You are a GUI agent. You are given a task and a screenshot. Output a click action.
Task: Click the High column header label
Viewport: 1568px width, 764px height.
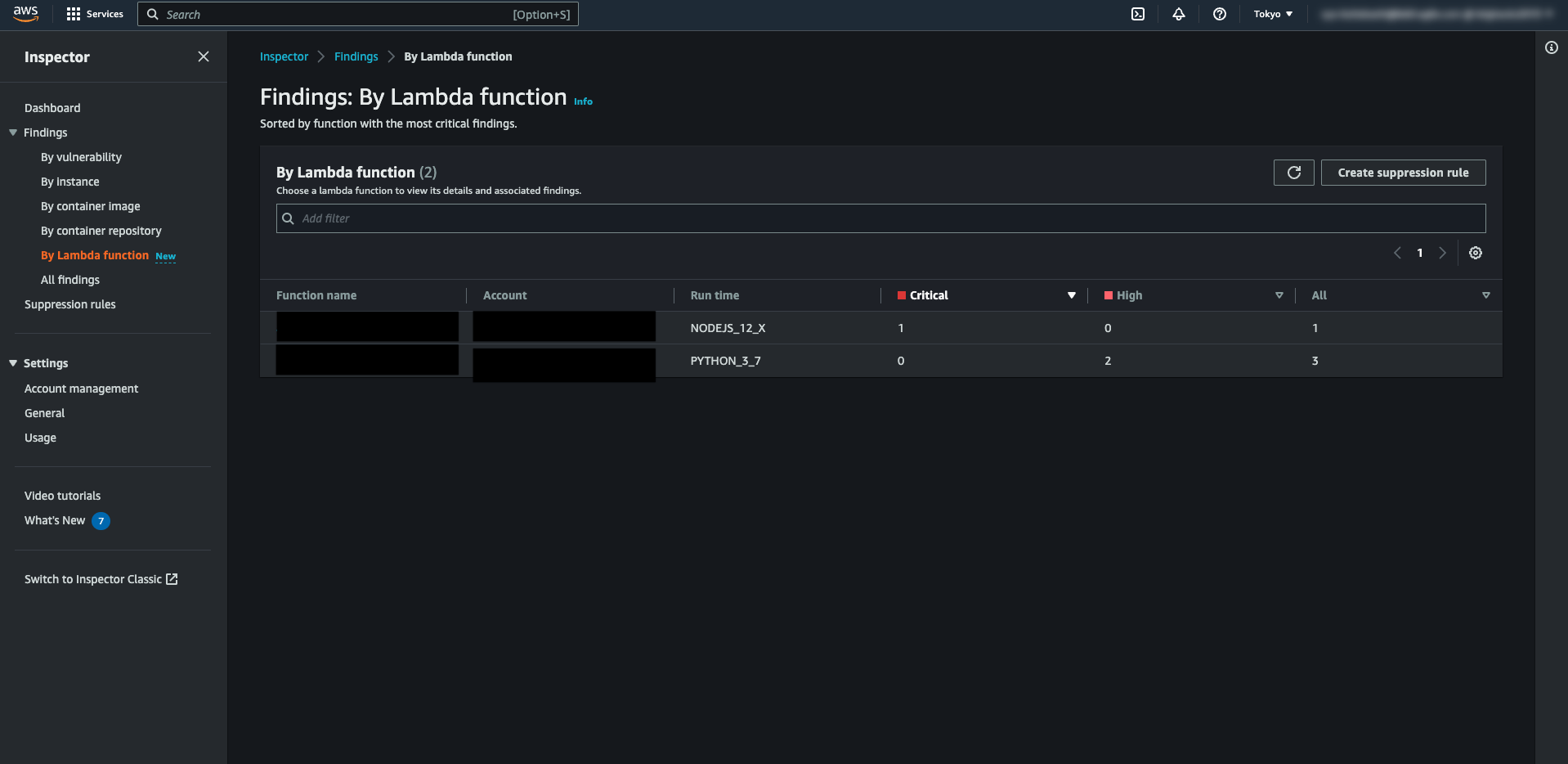click(x=1130, y=295)
